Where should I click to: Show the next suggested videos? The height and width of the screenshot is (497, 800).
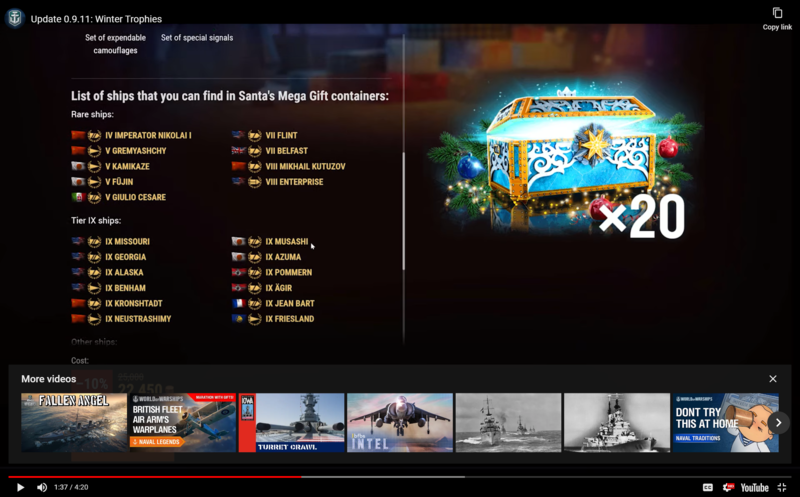pyautogui.click(x=779, y=423)
